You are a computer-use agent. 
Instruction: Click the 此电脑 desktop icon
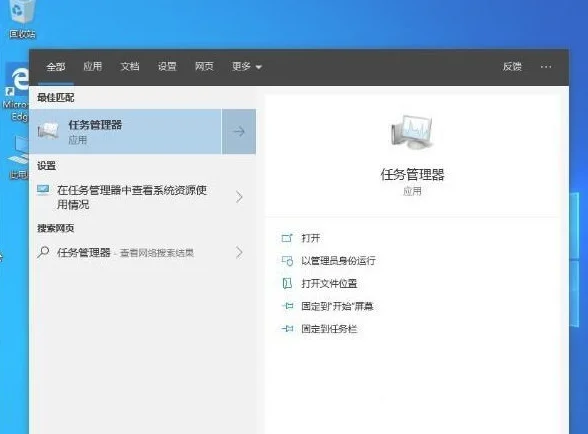(18, 158)
